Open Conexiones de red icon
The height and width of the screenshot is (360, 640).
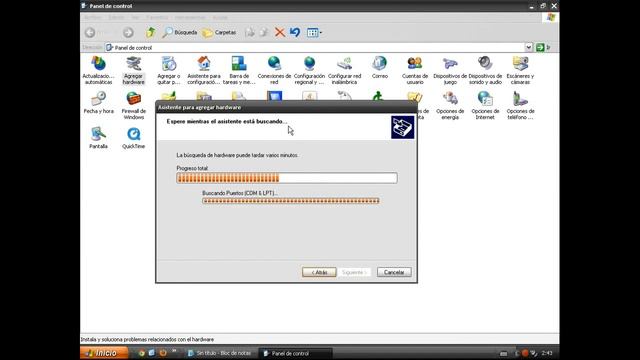pyautogui.click(x=274, y=70)
